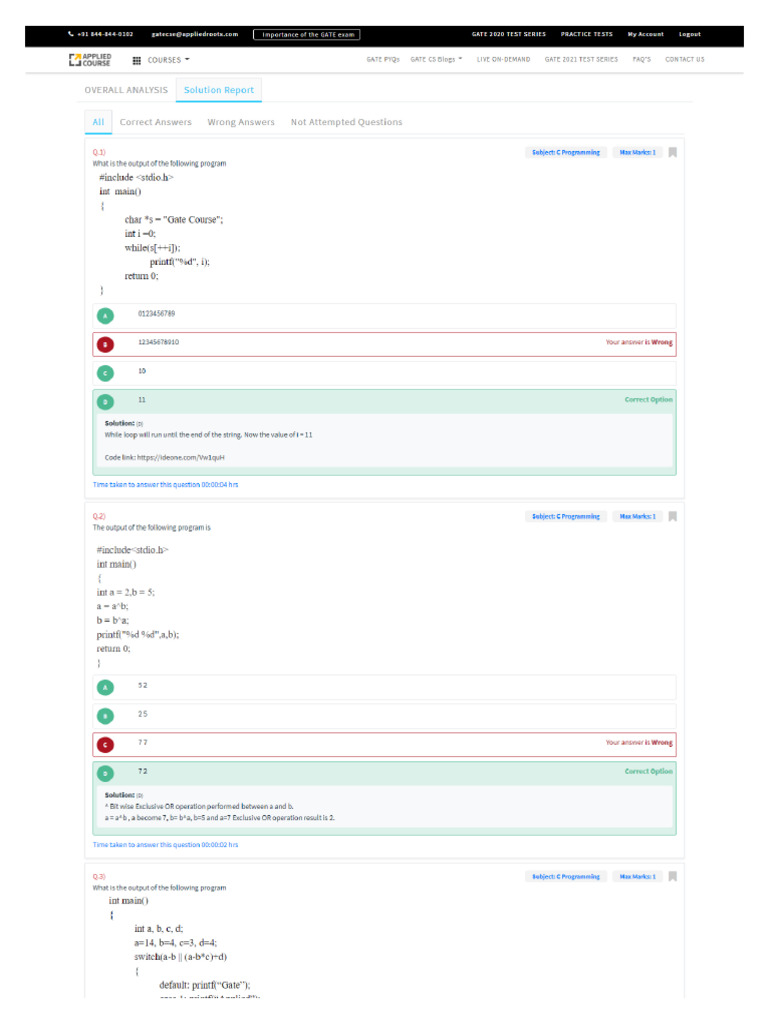Select option B circle in question 2
The image size is (768, 1024).
(105, 716)
